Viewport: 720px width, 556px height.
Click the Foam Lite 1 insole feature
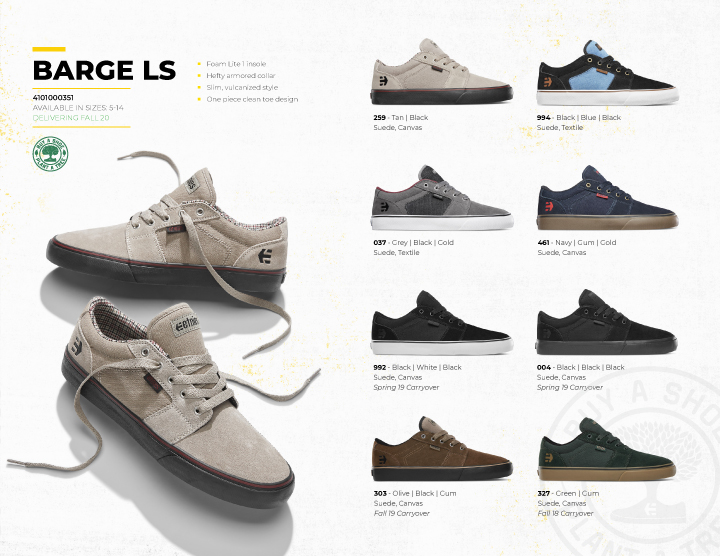coord(236,64)
